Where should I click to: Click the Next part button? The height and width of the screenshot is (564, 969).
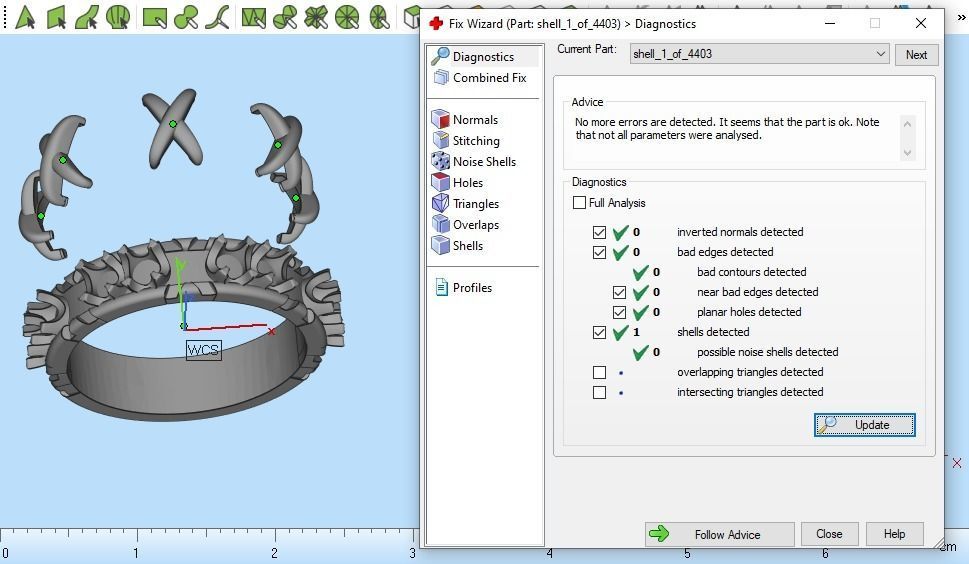(916, 54)
